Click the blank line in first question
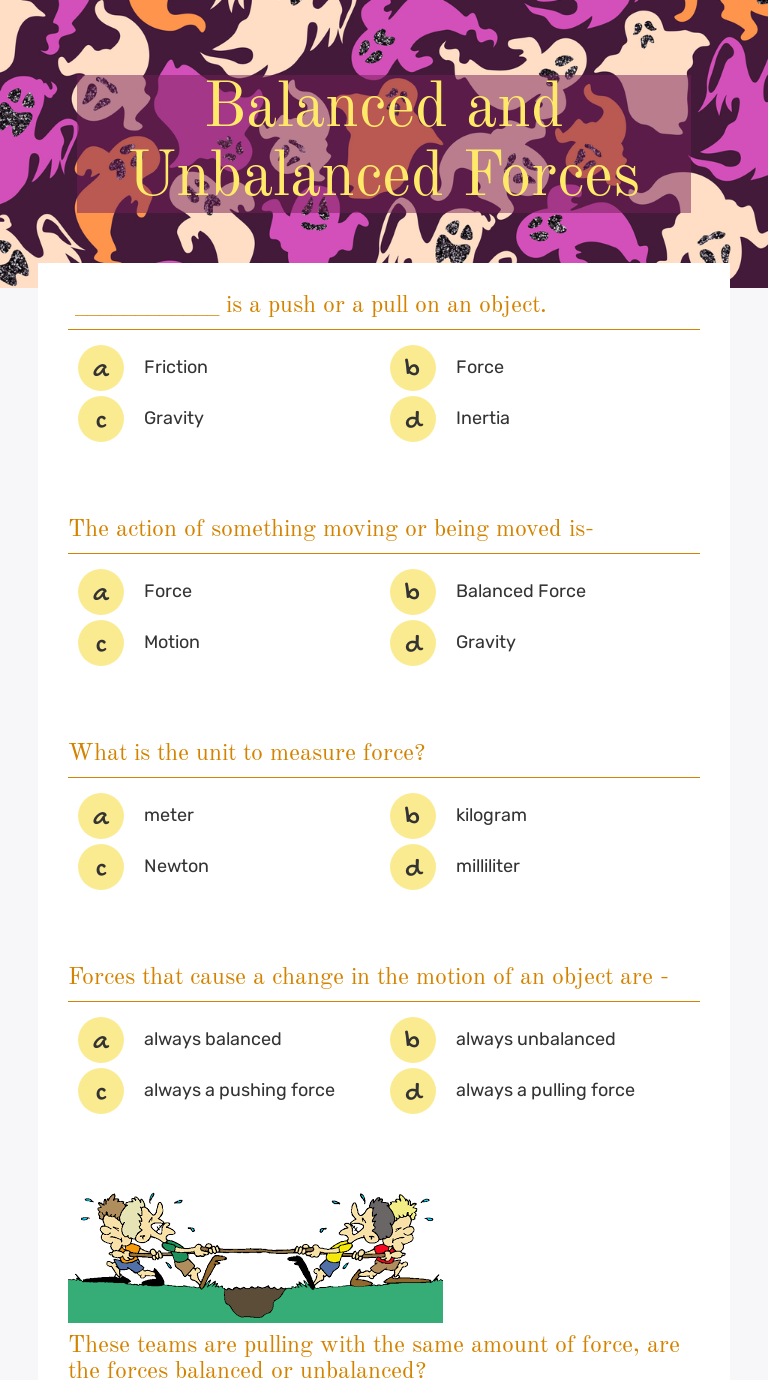 [147, 306]
